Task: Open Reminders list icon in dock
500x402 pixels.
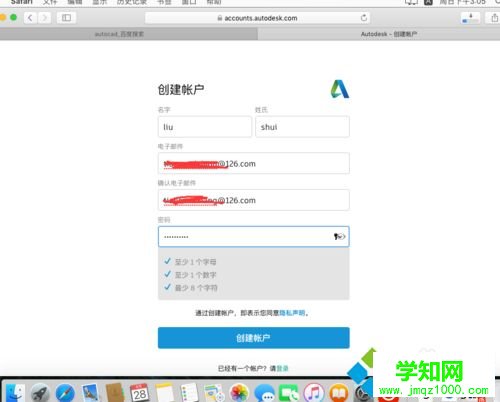Action: pos(189,393)
